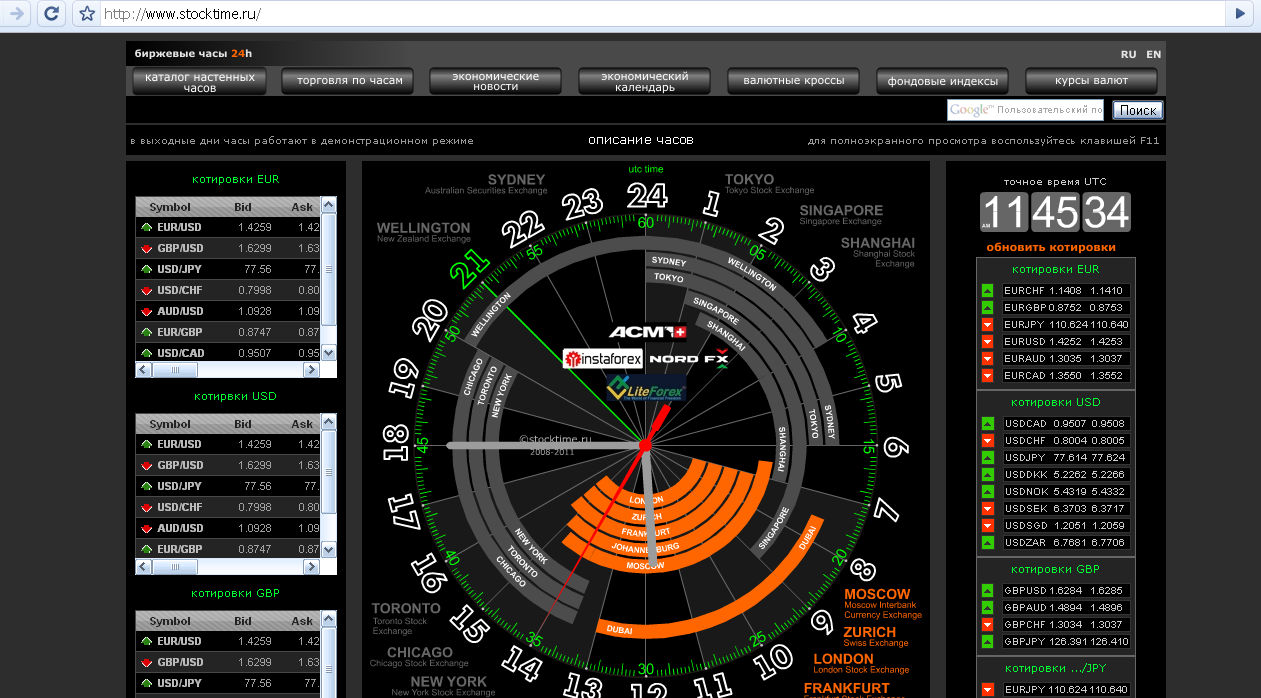Open the каталог настенных часов menu
1261x698 pixels.
[x=200, y=81]
